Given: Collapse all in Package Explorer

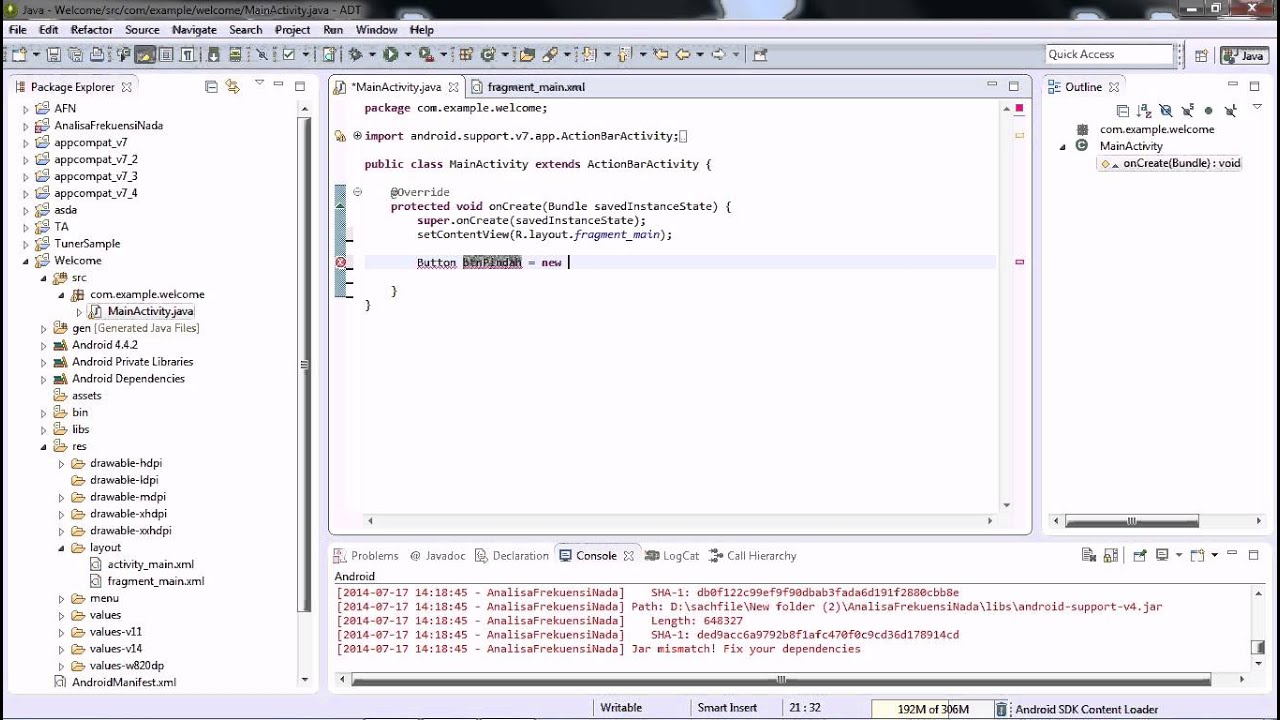Looking at the screenshot, I should coord(211,87).
